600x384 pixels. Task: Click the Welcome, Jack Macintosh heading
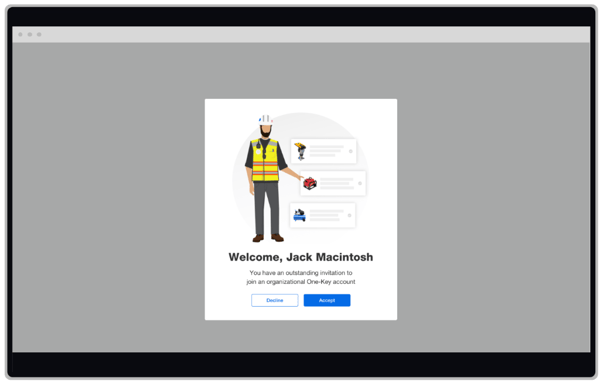[301, 257]
